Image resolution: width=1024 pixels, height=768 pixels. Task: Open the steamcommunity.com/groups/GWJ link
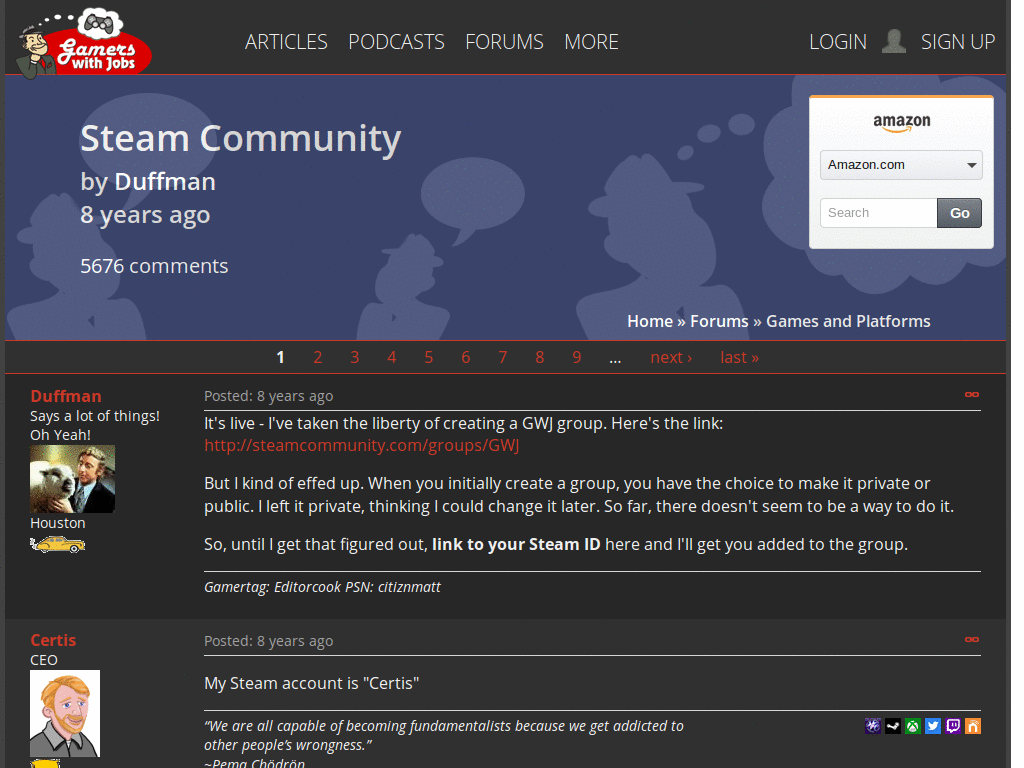pyautogui.click(x=361, y=446)
